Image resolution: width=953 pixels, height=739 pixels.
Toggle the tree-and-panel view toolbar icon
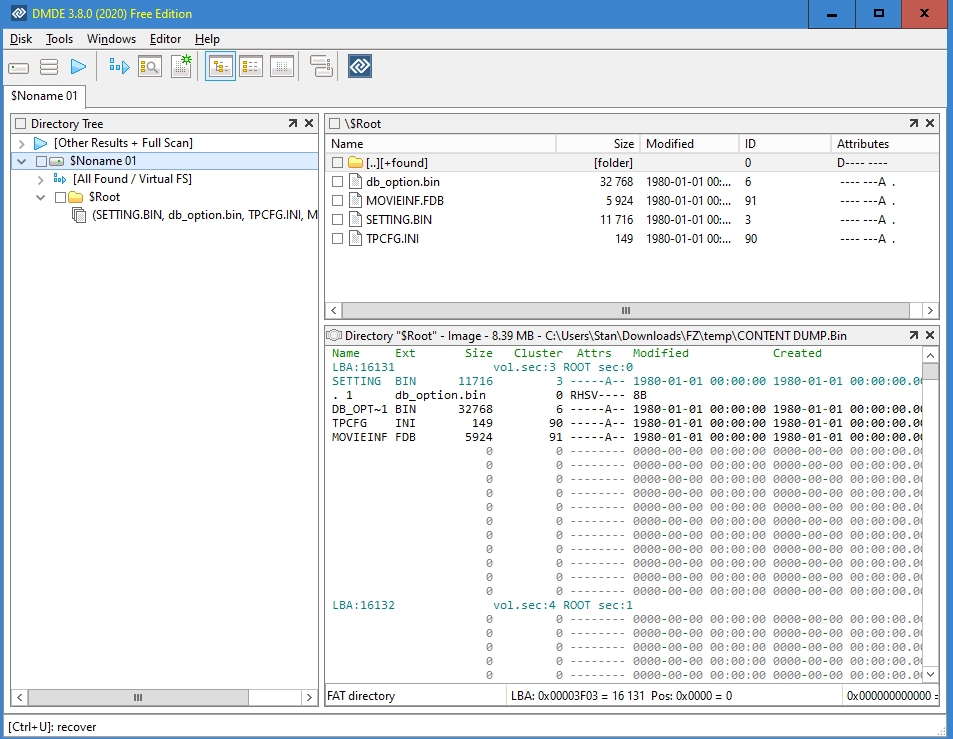[x=220, y=66]
